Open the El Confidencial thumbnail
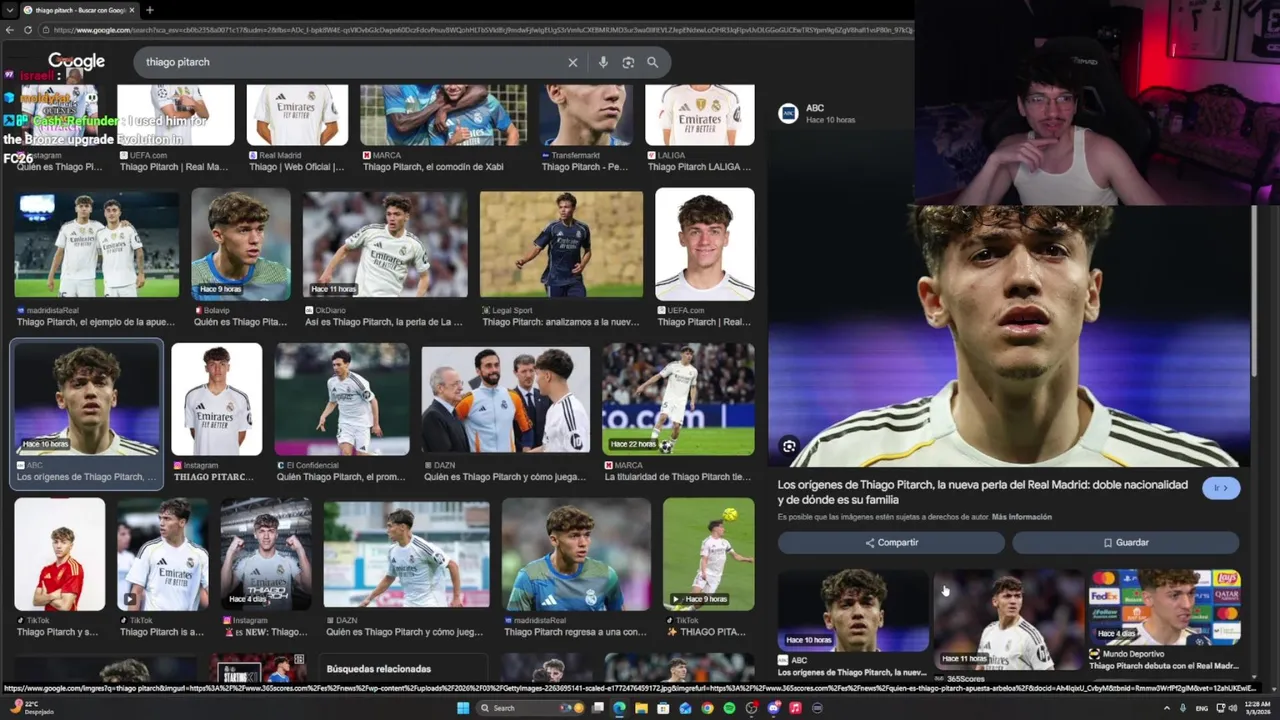Image resolution: width=1280 pixels, height=720 pixels. (342, 399)
